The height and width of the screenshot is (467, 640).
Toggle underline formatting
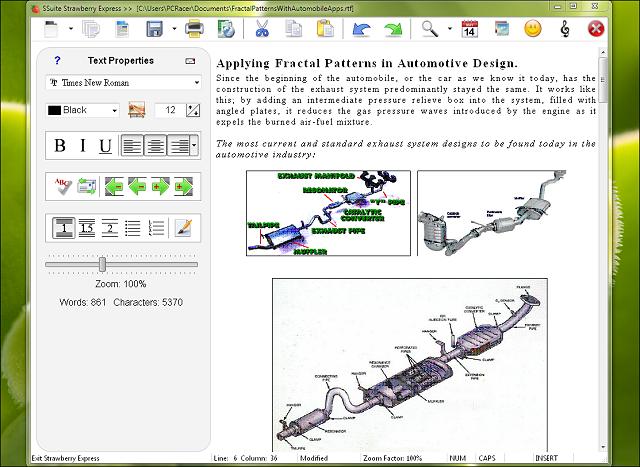[105, 146]
